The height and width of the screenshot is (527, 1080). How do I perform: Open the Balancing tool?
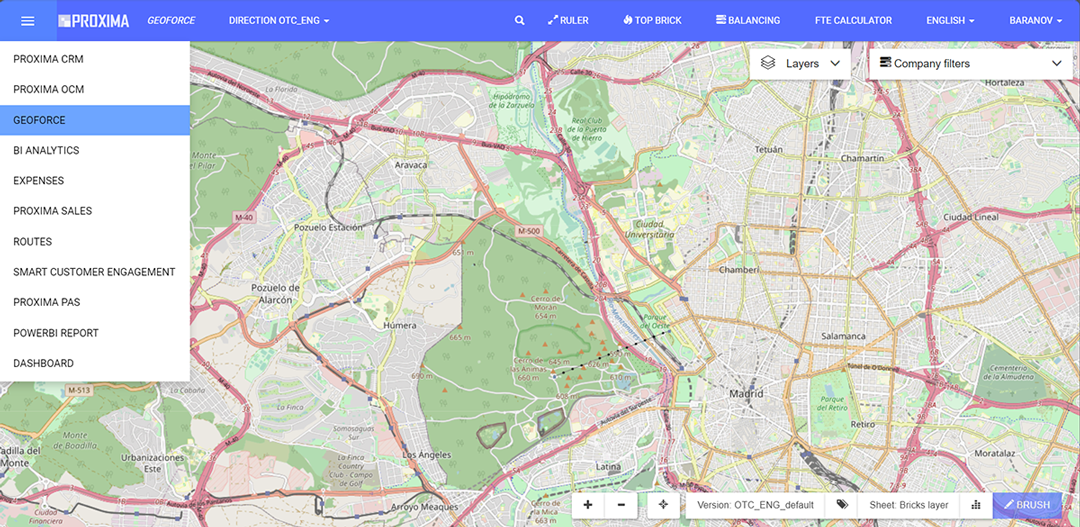tap(748, 21)
